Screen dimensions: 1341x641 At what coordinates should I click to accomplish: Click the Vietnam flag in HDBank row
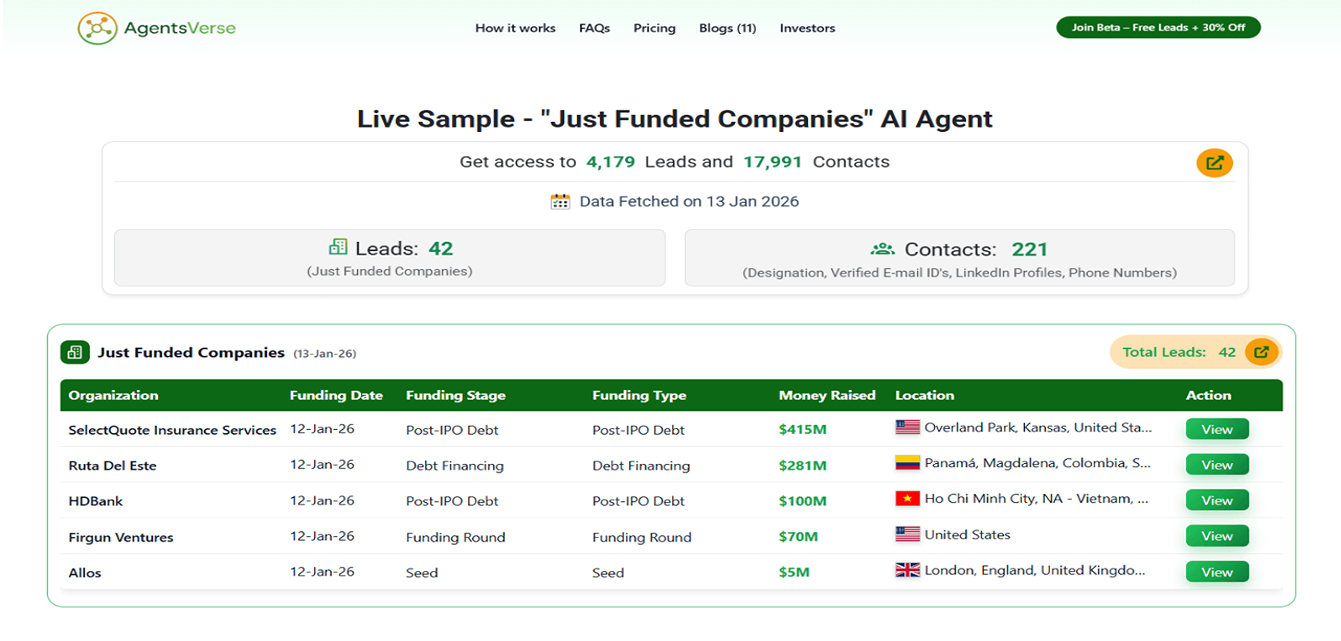point(907,499)
